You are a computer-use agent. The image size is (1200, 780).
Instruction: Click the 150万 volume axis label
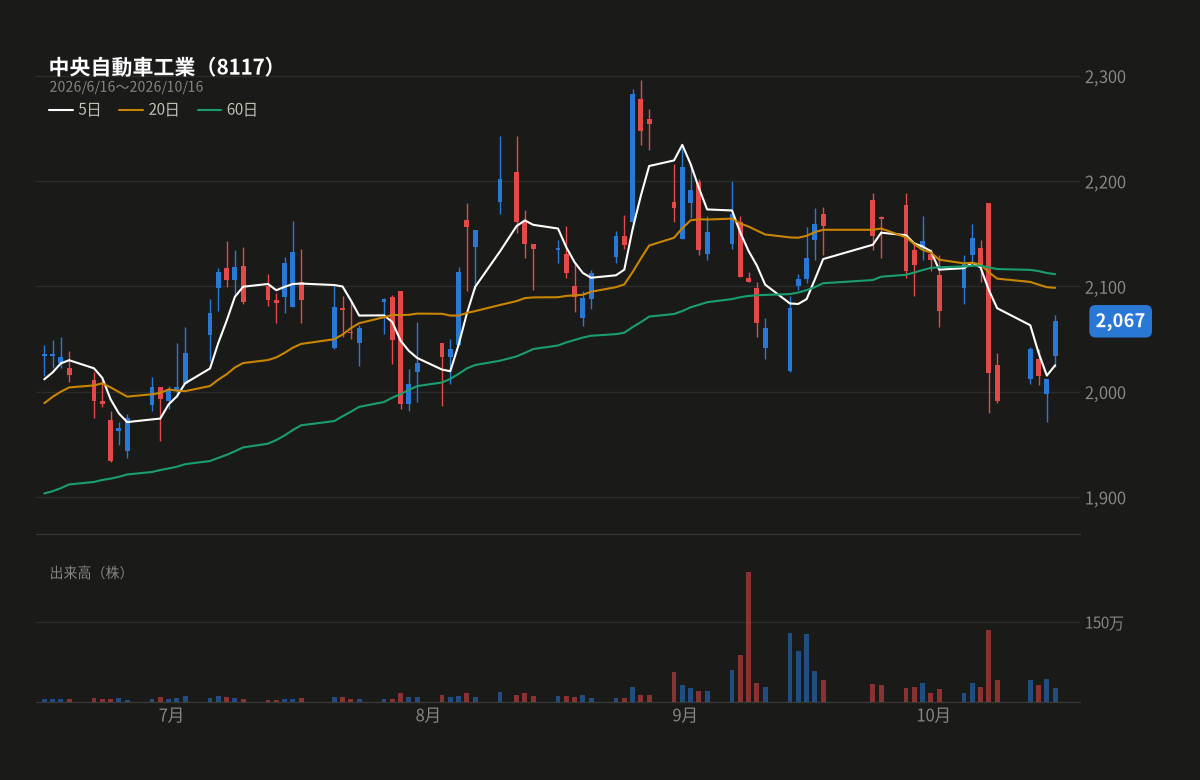point(1104,623)
